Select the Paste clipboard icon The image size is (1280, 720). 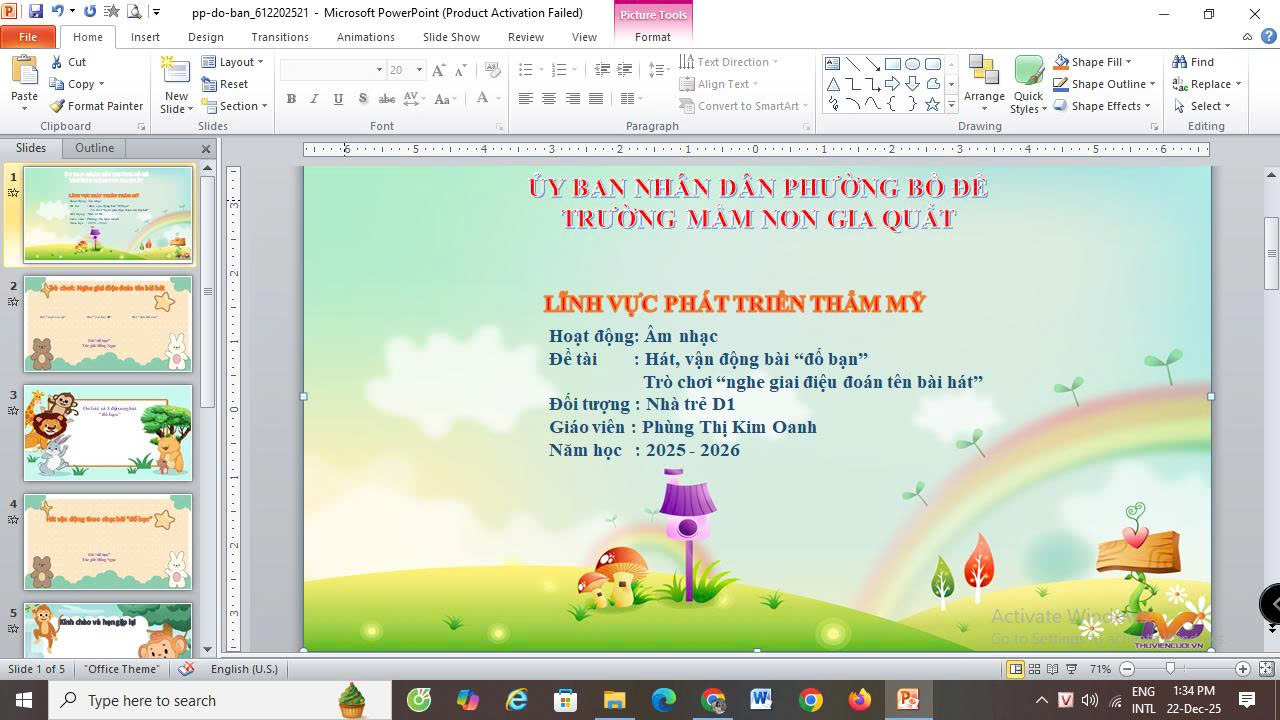pyautogui.click(x=24, y=74)
